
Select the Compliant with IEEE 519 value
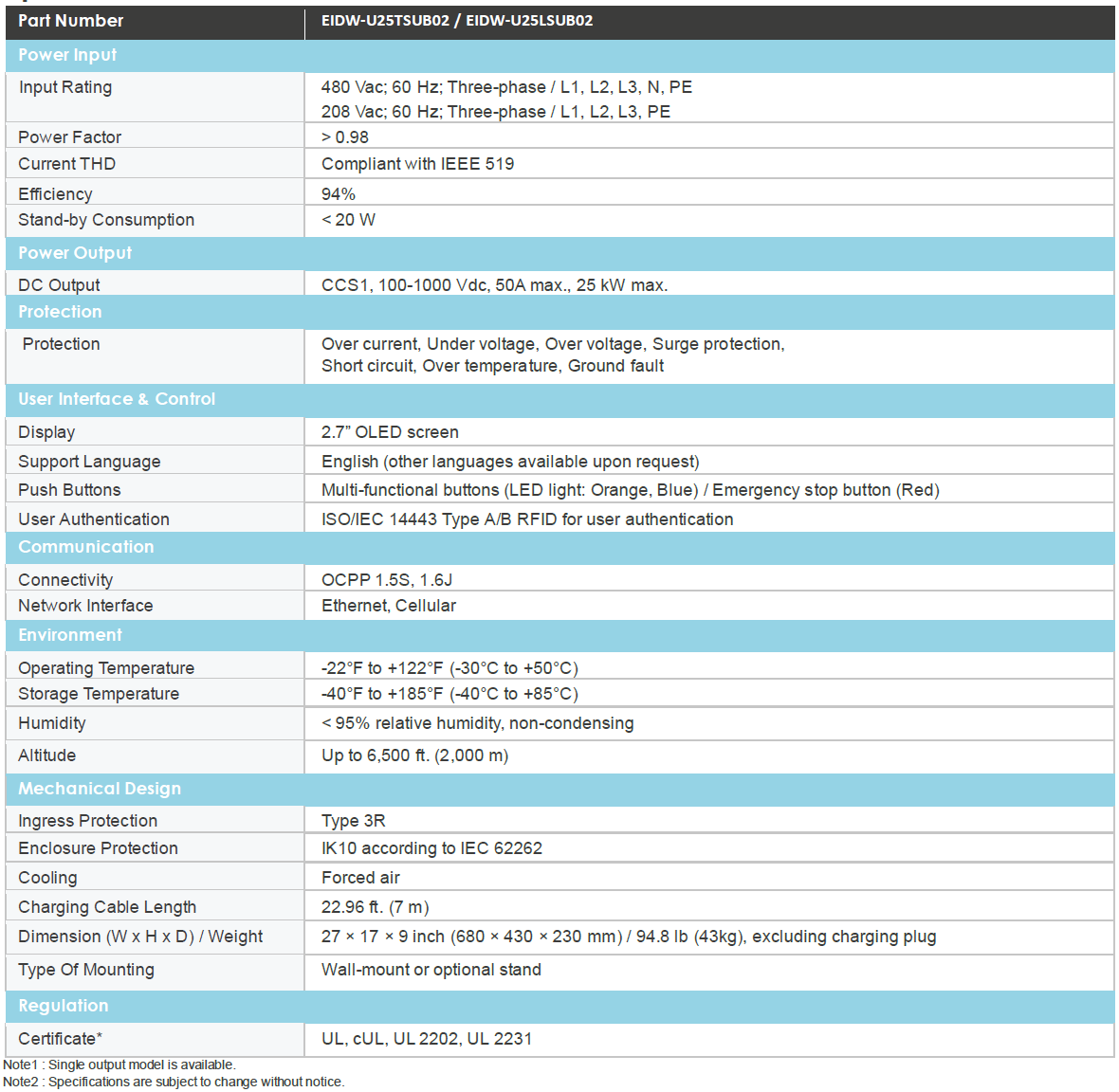pyautogui.click(x=417, y=164)
